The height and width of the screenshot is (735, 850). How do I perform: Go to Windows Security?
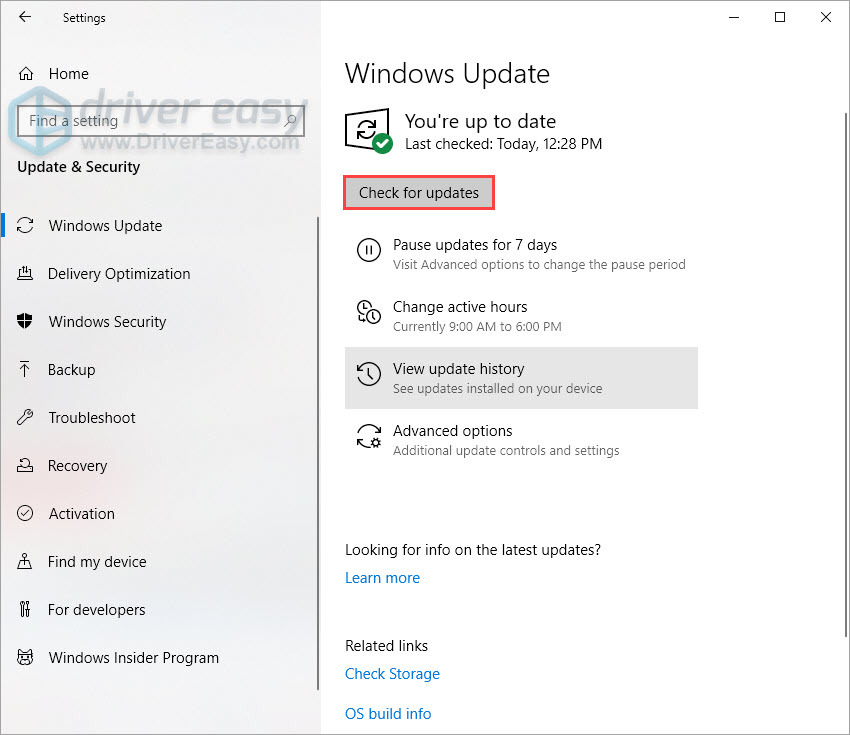pyautogui.click(x=159, y=321)
